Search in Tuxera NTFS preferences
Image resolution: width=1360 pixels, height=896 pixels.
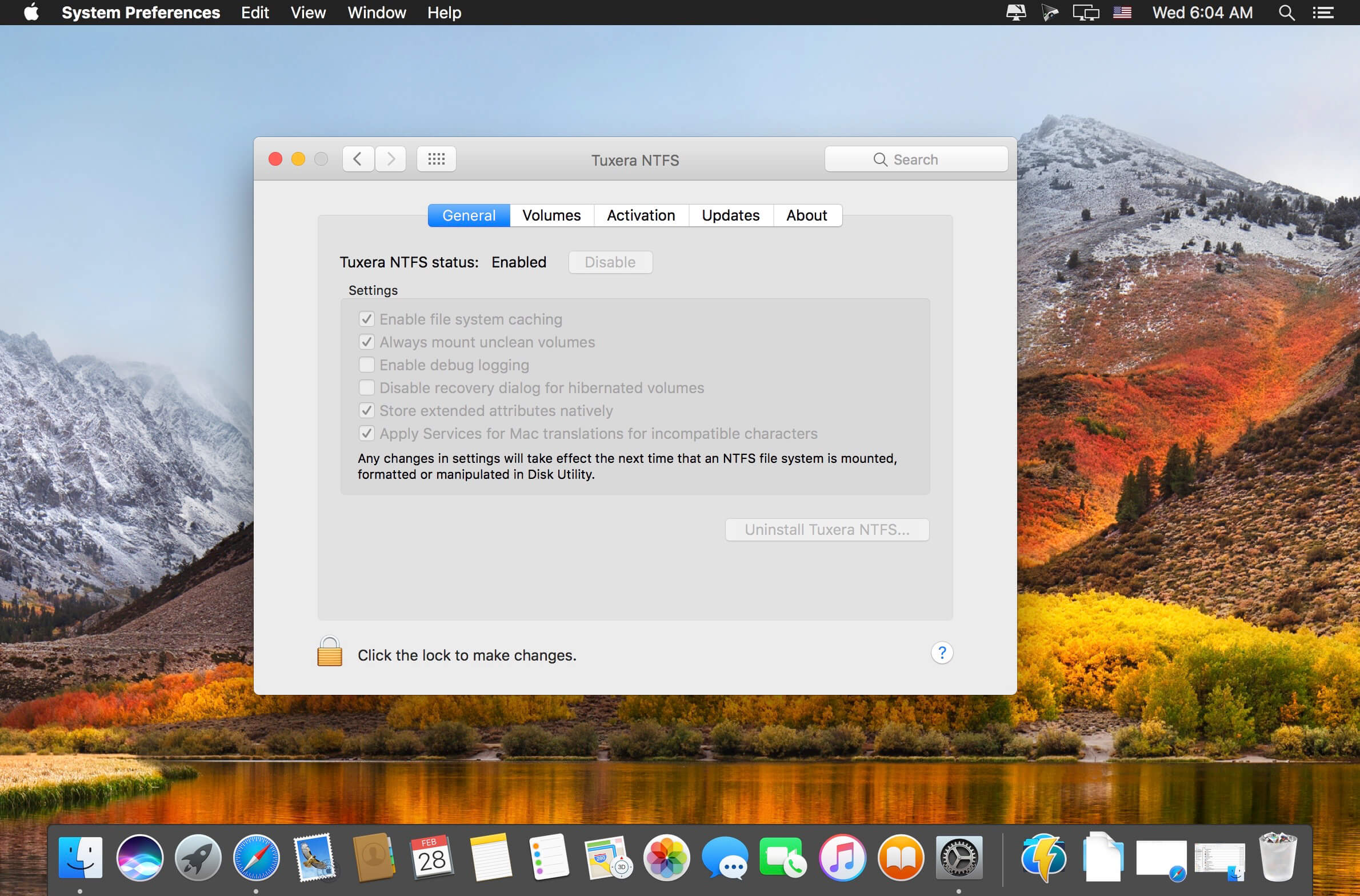click(912, 159)
